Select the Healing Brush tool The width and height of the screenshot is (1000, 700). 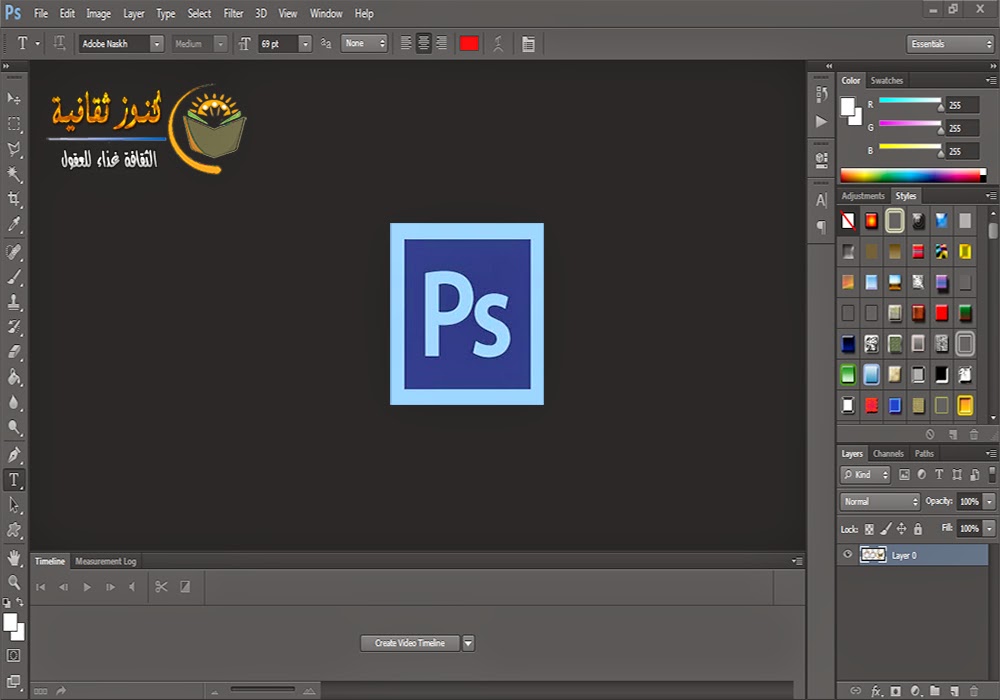(14, 252)
